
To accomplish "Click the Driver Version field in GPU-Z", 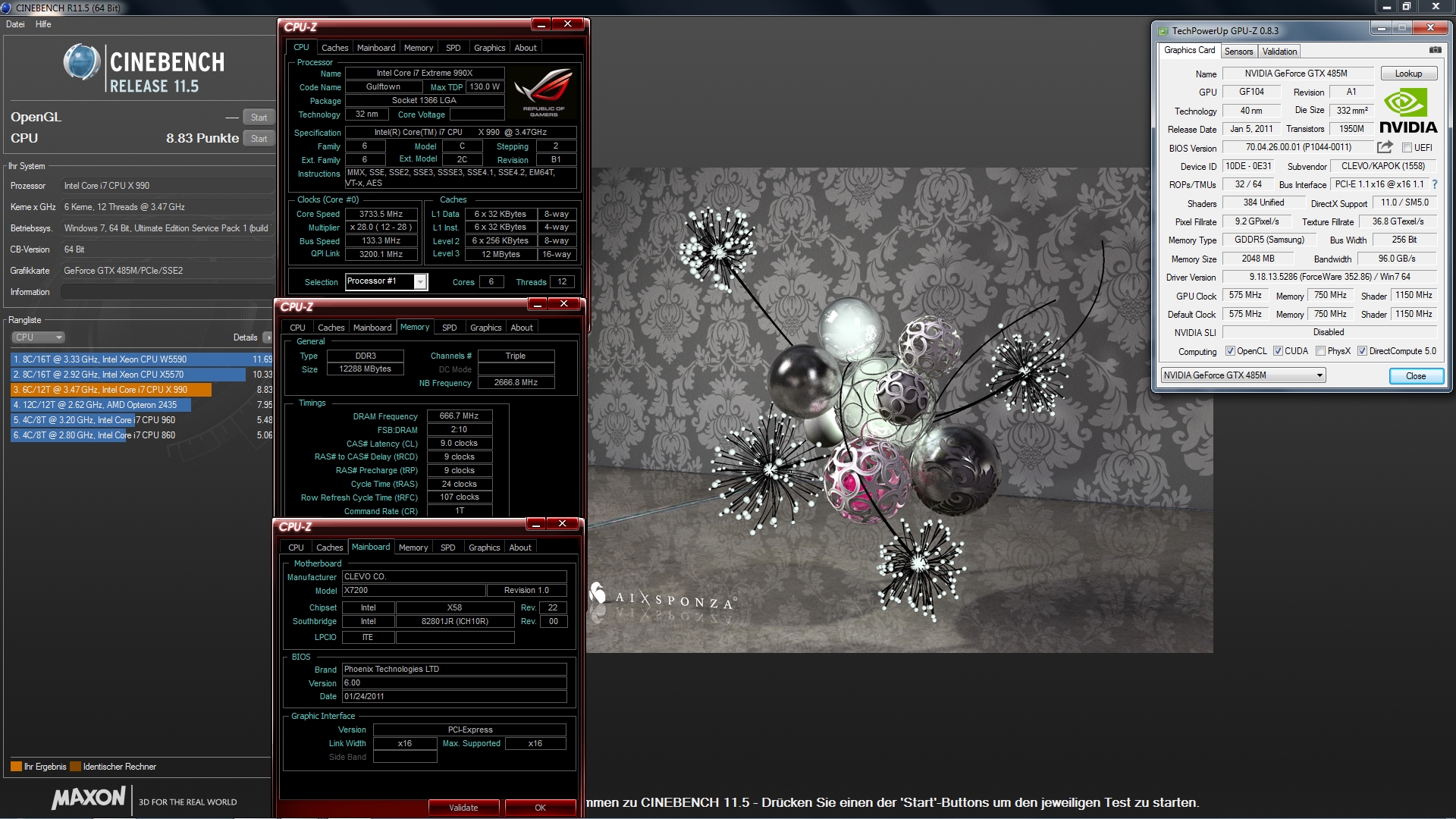I will 1329,278.
